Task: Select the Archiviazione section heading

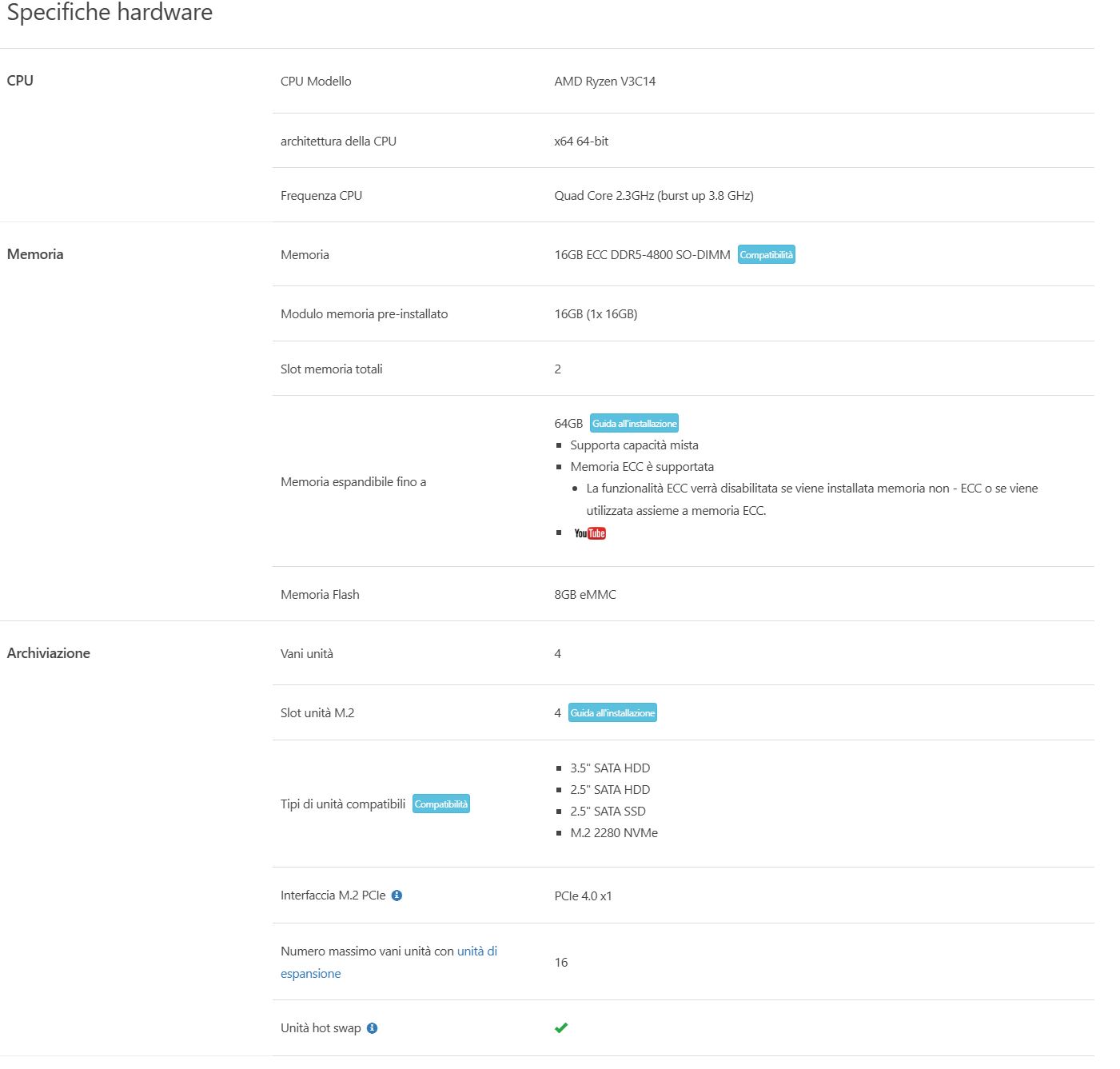Action: (49, 653)
